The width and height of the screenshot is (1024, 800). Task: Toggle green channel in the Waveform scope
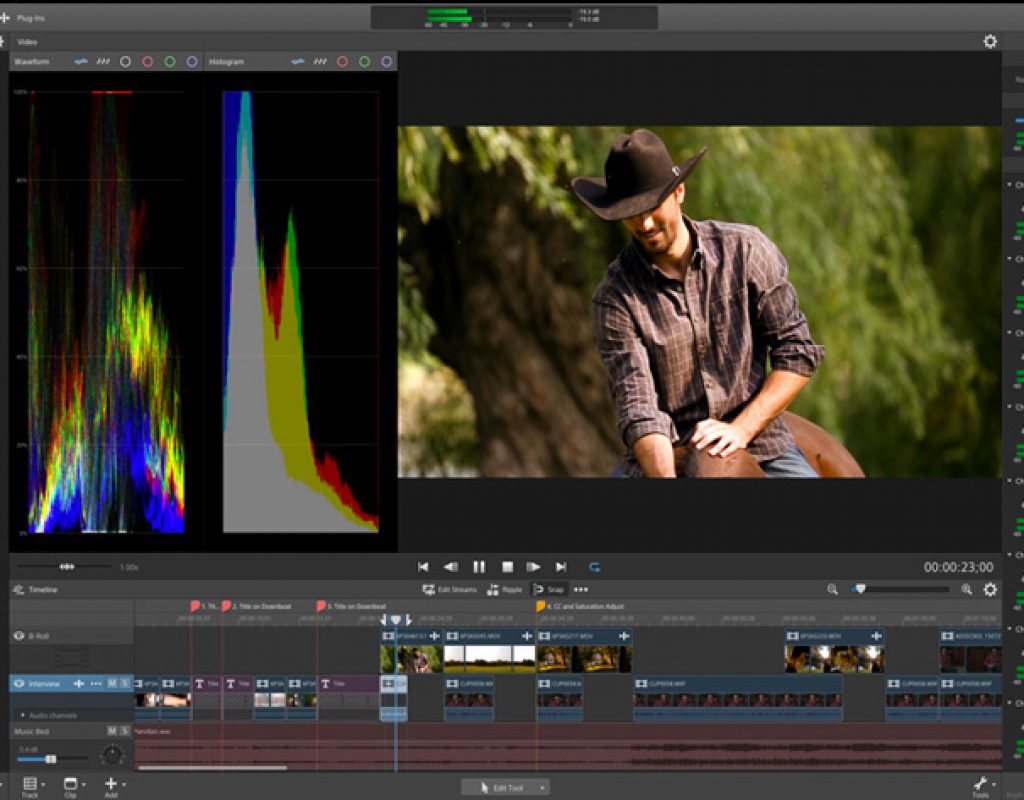(x=170, y=61)
